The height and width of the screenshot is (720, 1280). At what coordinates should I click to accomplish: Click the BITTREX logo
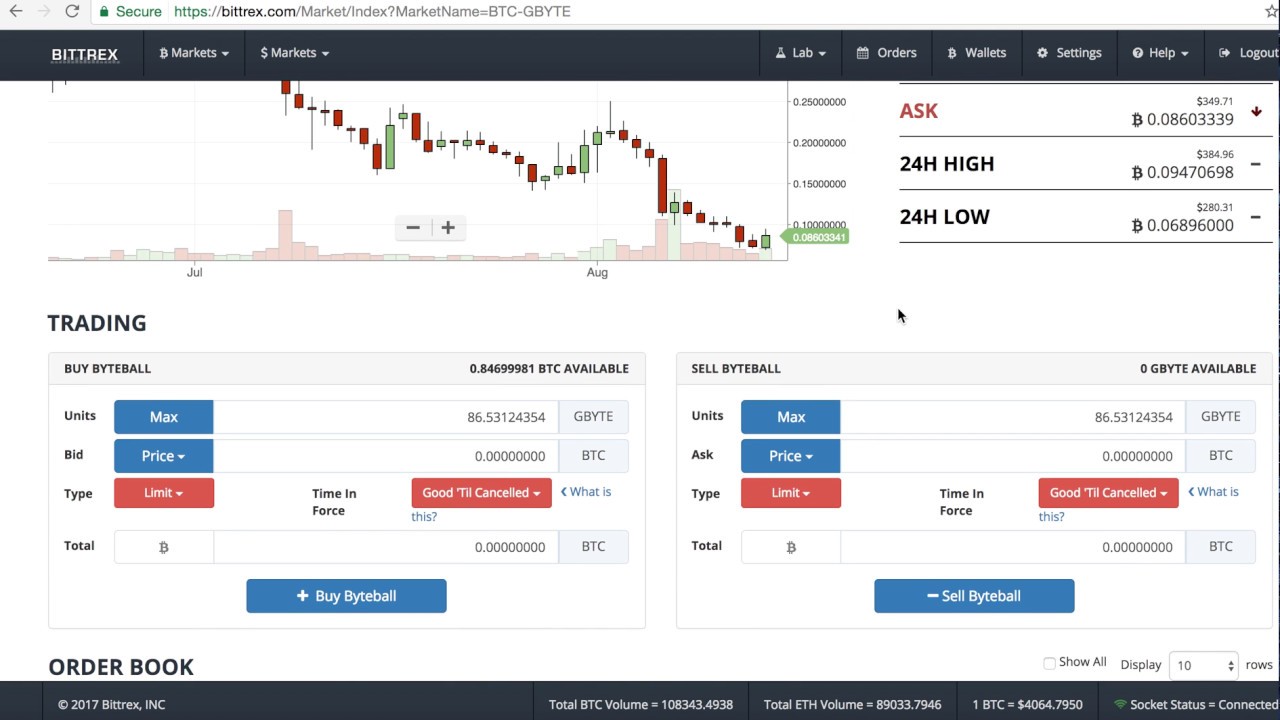(85, 54)
